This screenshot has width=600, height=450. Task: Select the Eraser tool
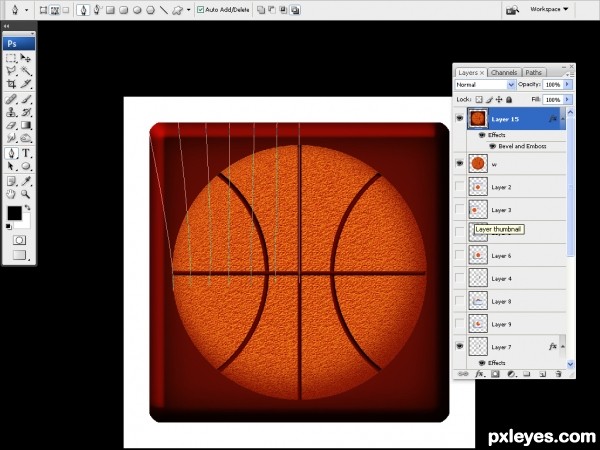11,125
